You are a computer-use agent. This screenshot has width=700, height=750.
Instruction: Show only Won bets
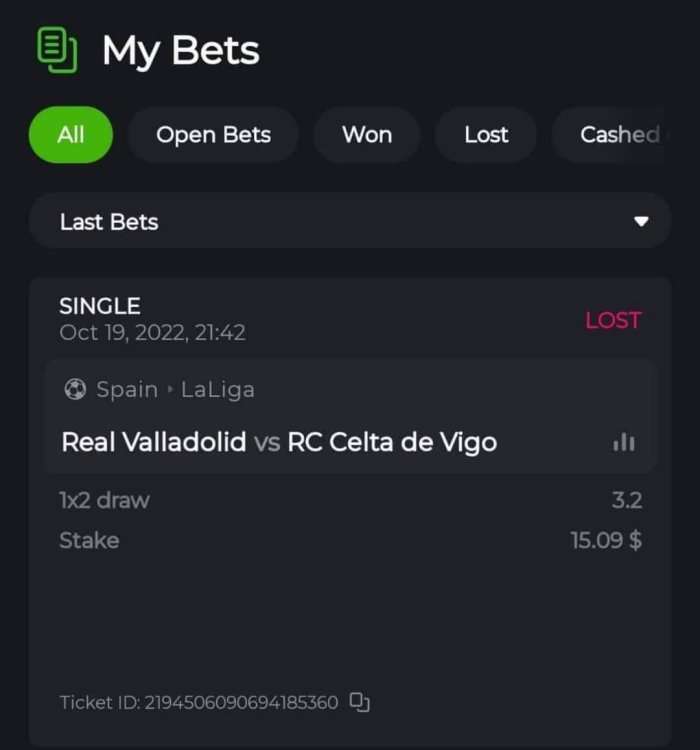(367, 135)
